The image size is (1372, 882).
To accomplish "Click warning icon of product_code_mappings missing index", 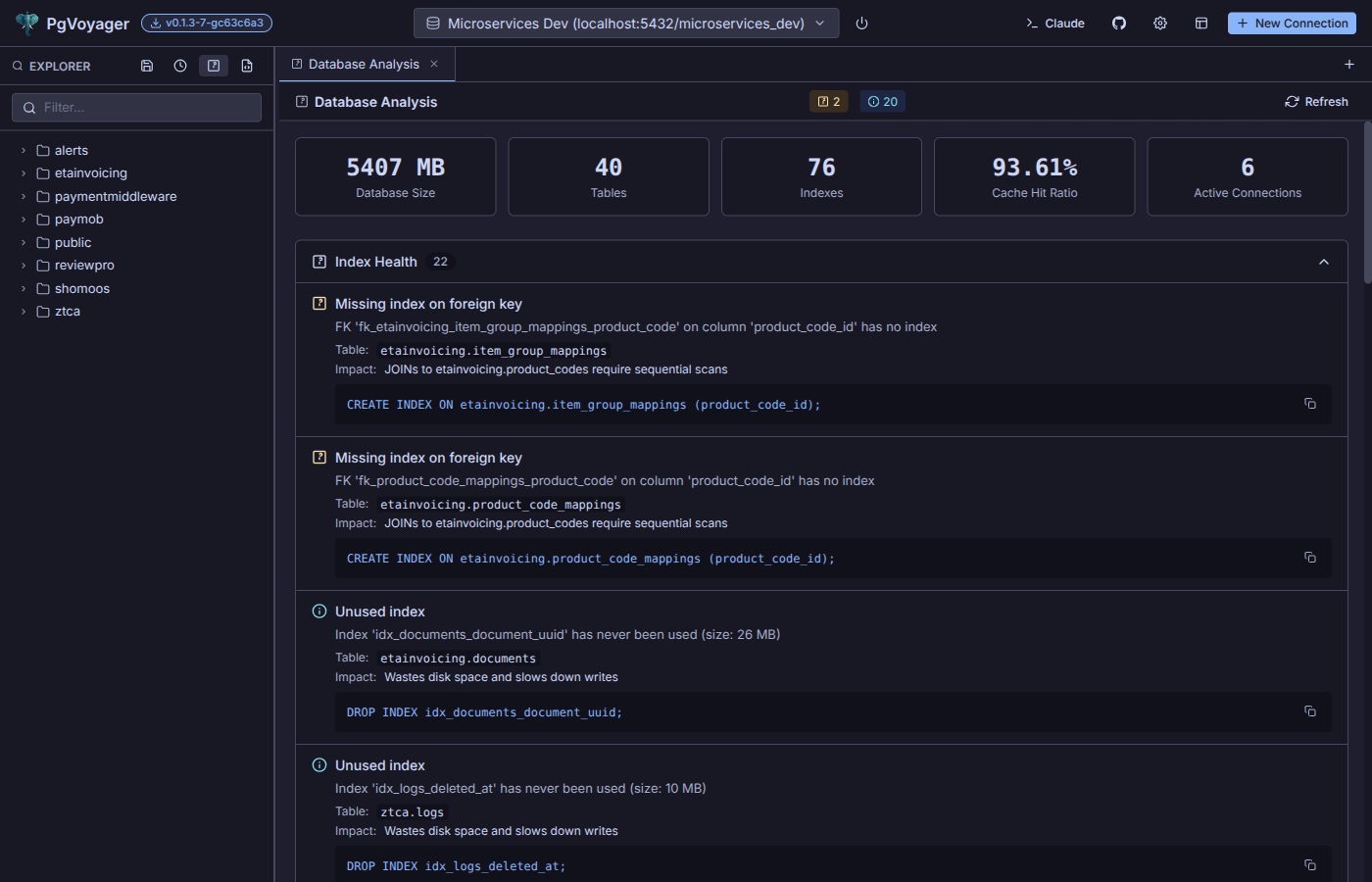I will pyautogui.click(x=319, y=458).
